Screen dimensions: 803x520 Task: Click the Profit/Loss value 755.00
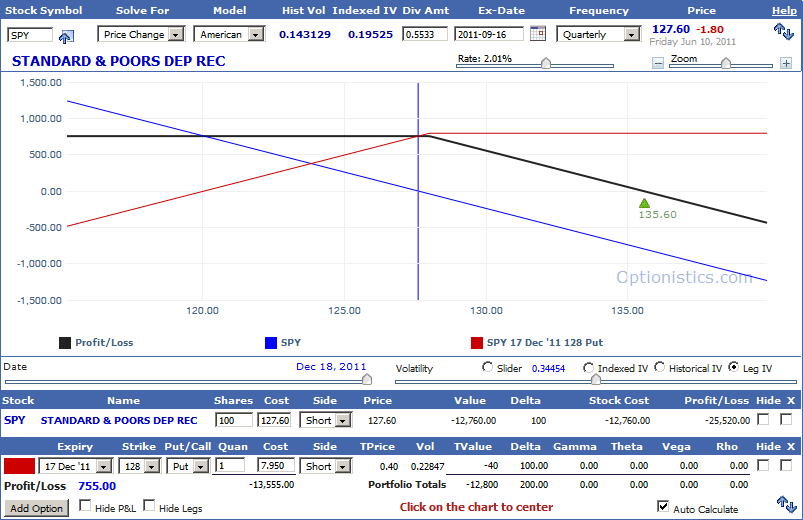coord(97,486)
